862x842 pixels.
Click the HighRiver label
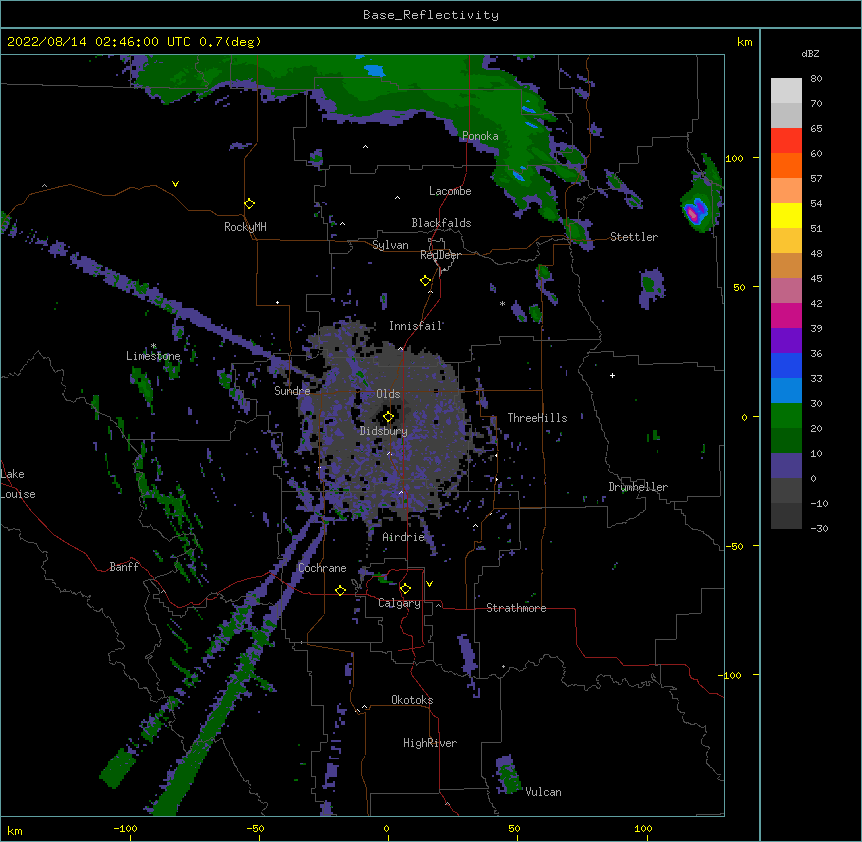(x=430, y=743)
